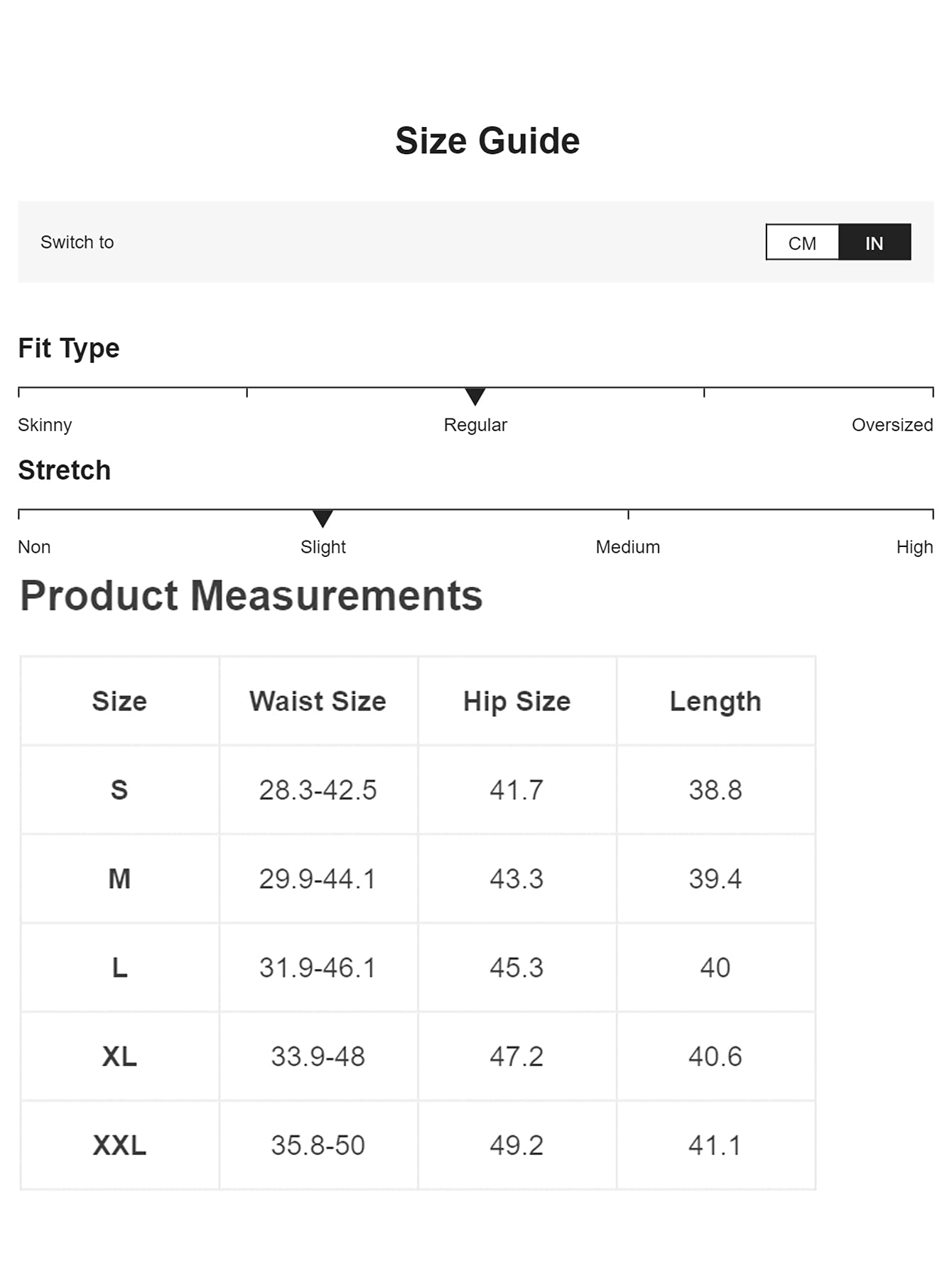Click the Hip Size column header

pos(517,701)
